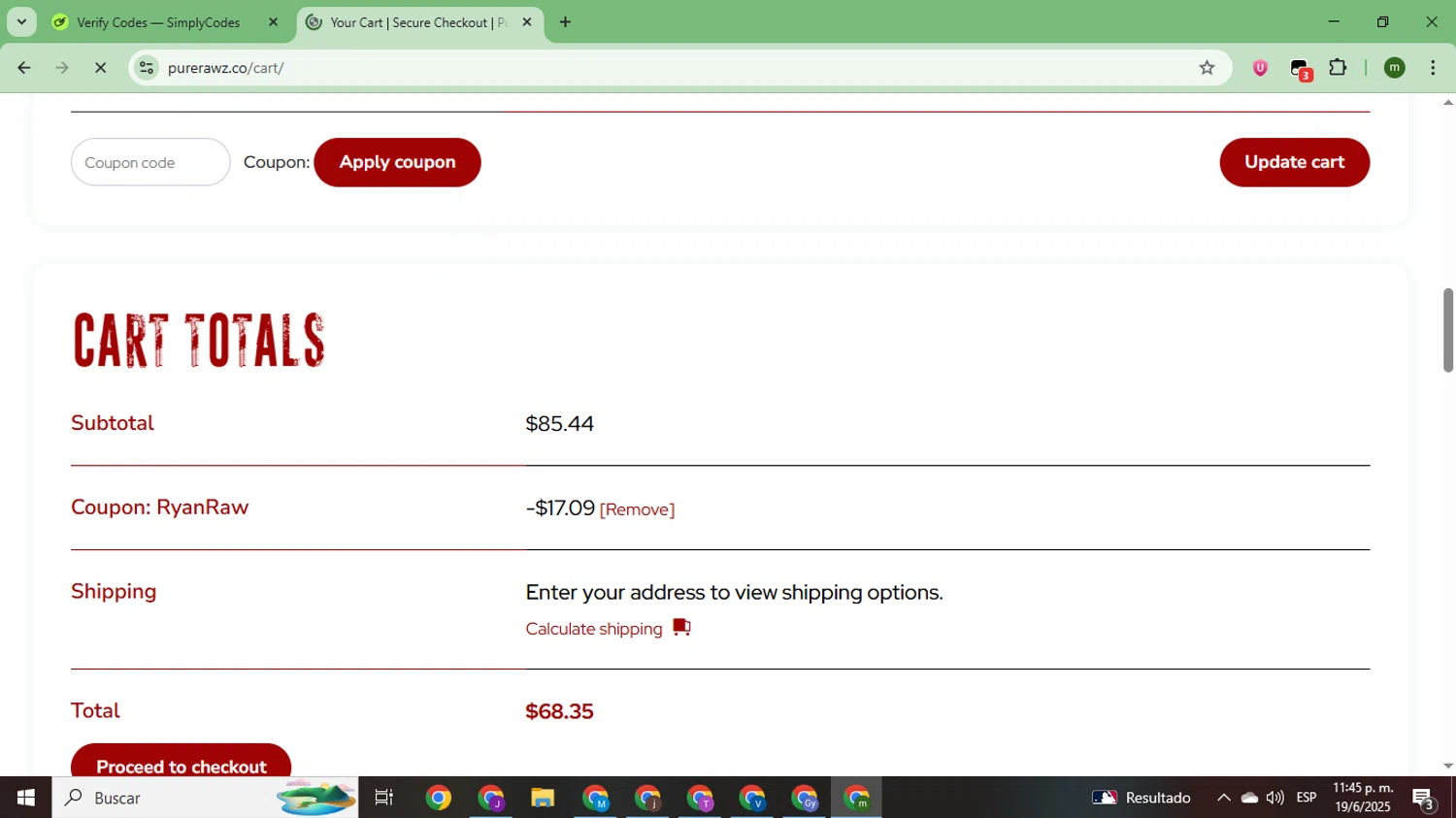1456x818 pixels.
Task: Go forward to next page
Action: [62, 68]
